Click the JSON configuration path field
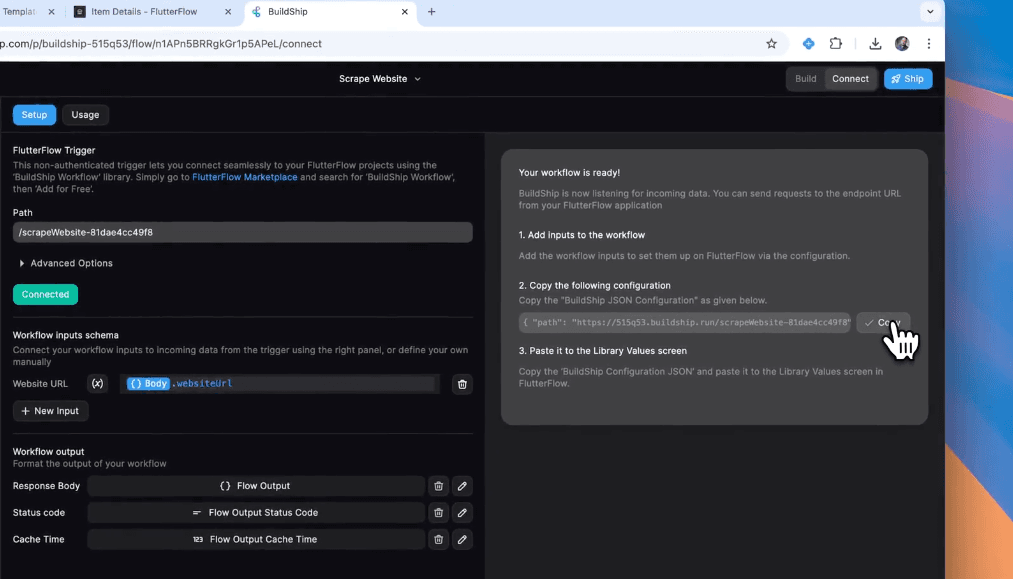Image resolution: width=1013 pixels, height=579 pixels. click(685, 322)
